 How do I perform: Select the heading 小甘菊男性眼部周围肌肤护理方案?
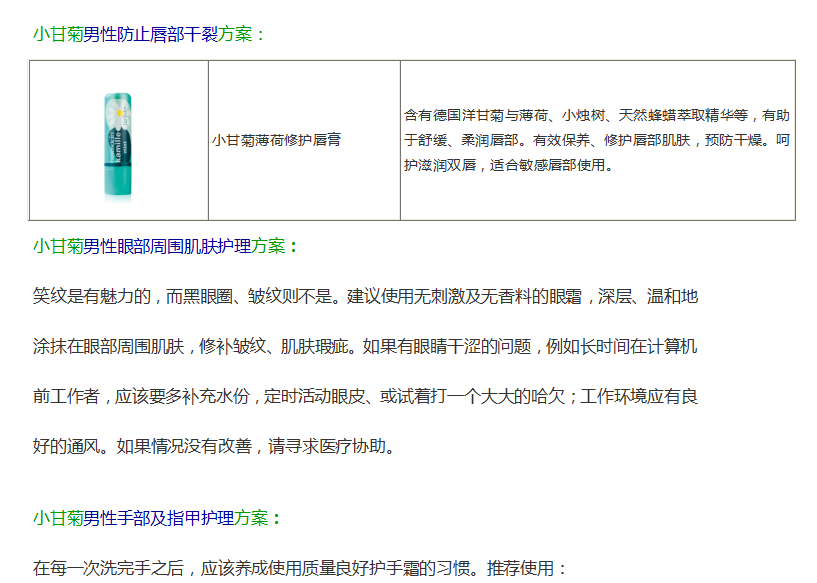[165, 246]
